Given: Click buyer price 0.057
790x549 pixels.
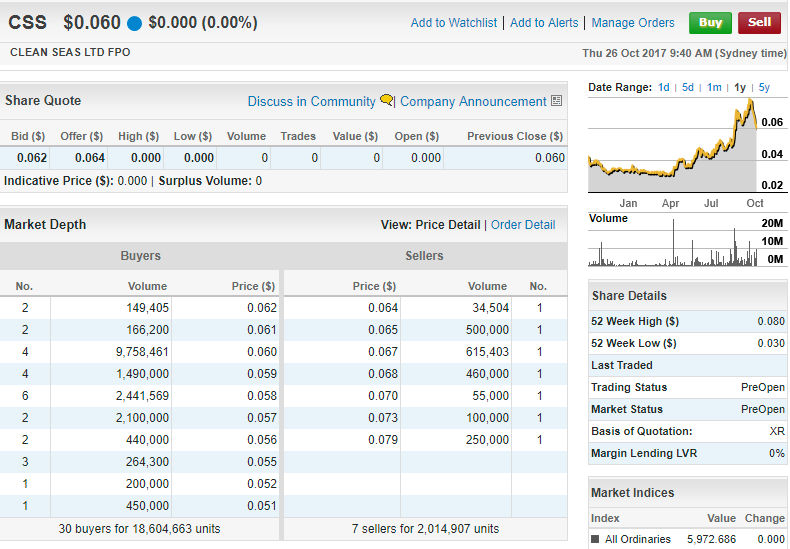Looking at the screenshot, I should [x=261, y=418].
